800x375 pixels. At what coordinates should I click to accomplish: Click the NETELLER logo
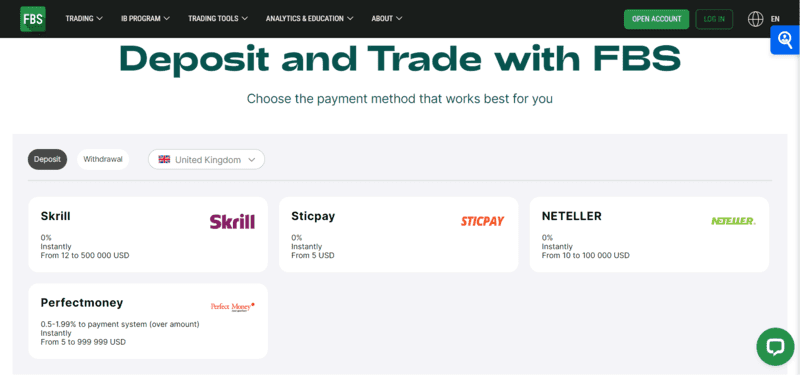pos(733,221)
